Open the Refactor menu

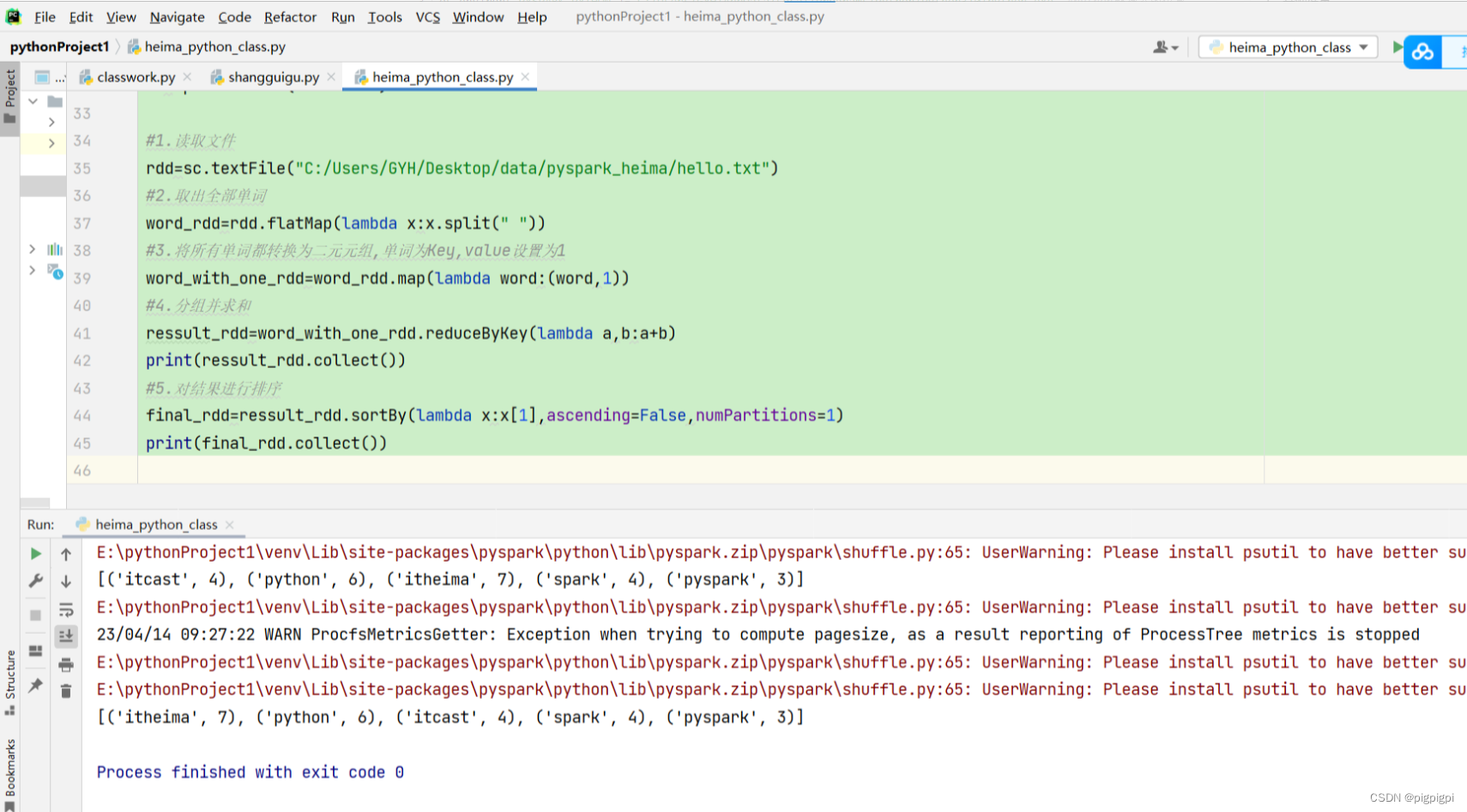coord(290,16)
